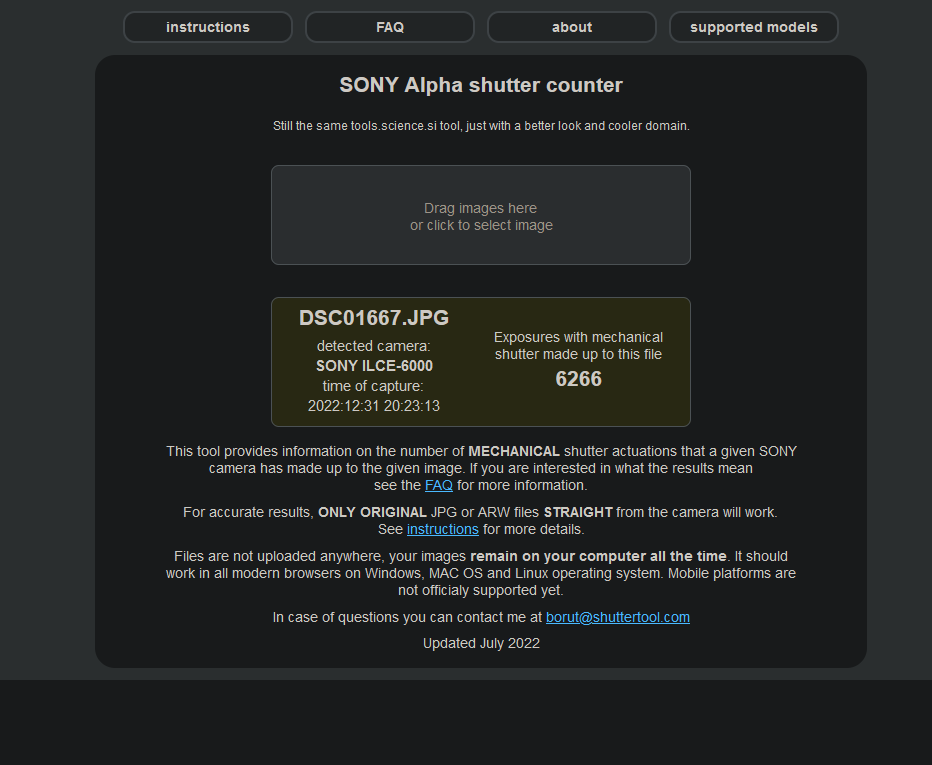This screenshot has width=932, height=765.
Task: Follow the instructions link in the paragraph
Action: [442, 530]
